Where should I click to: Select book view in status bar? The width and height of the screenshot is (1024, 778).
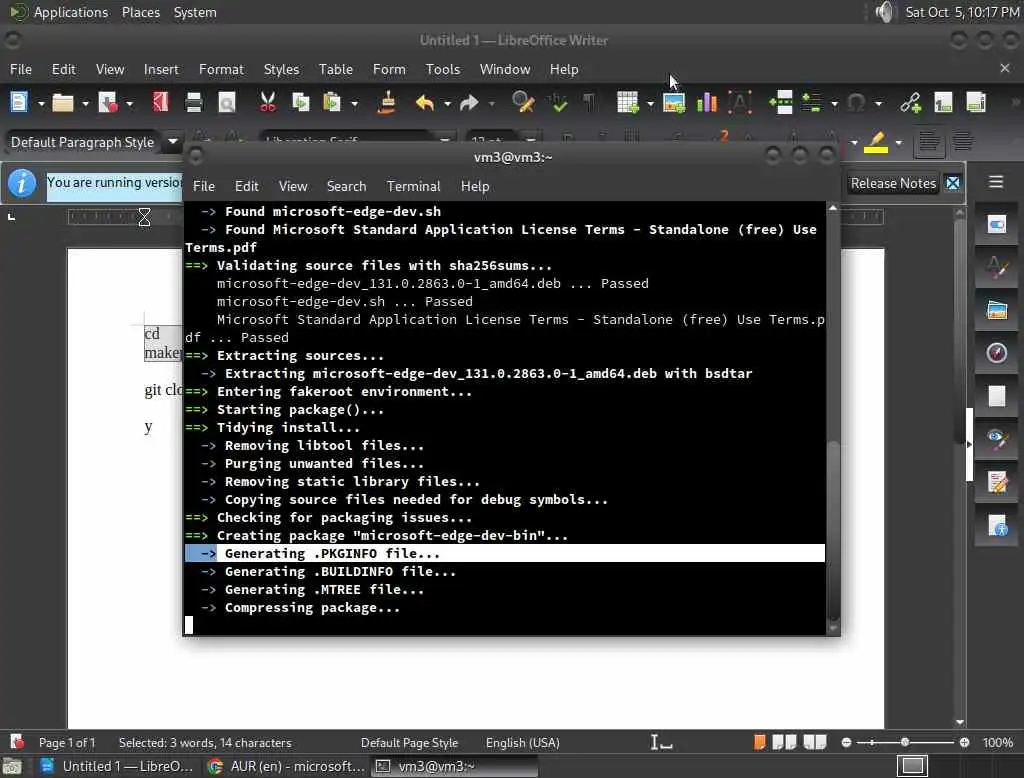[x=814, y=742]
